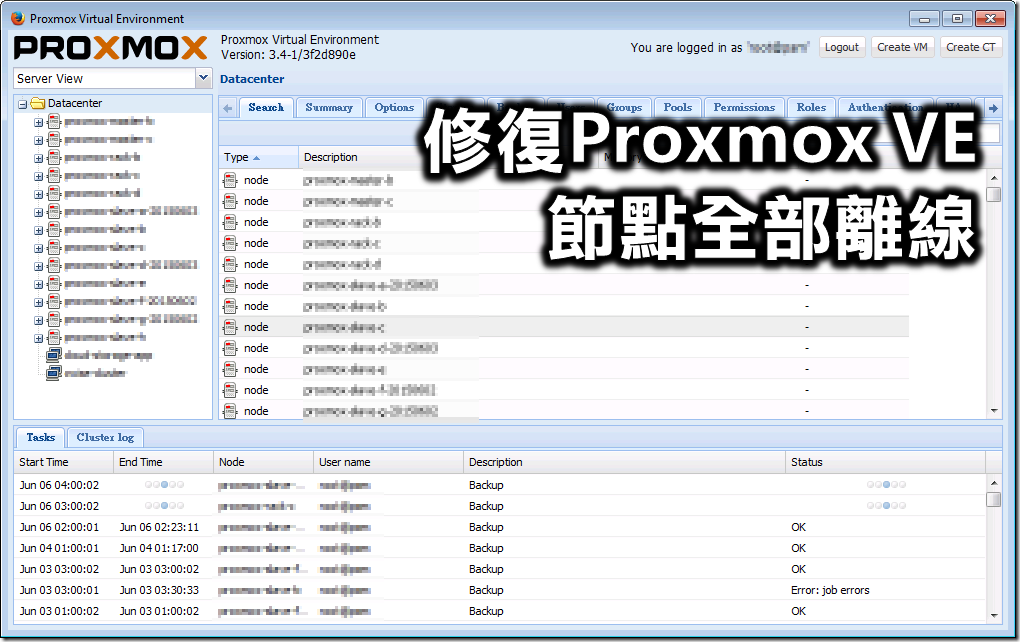The width and height of the screenshot is (1020, 642).
Task: Click the Create CT button
Action: pos(971,47)
